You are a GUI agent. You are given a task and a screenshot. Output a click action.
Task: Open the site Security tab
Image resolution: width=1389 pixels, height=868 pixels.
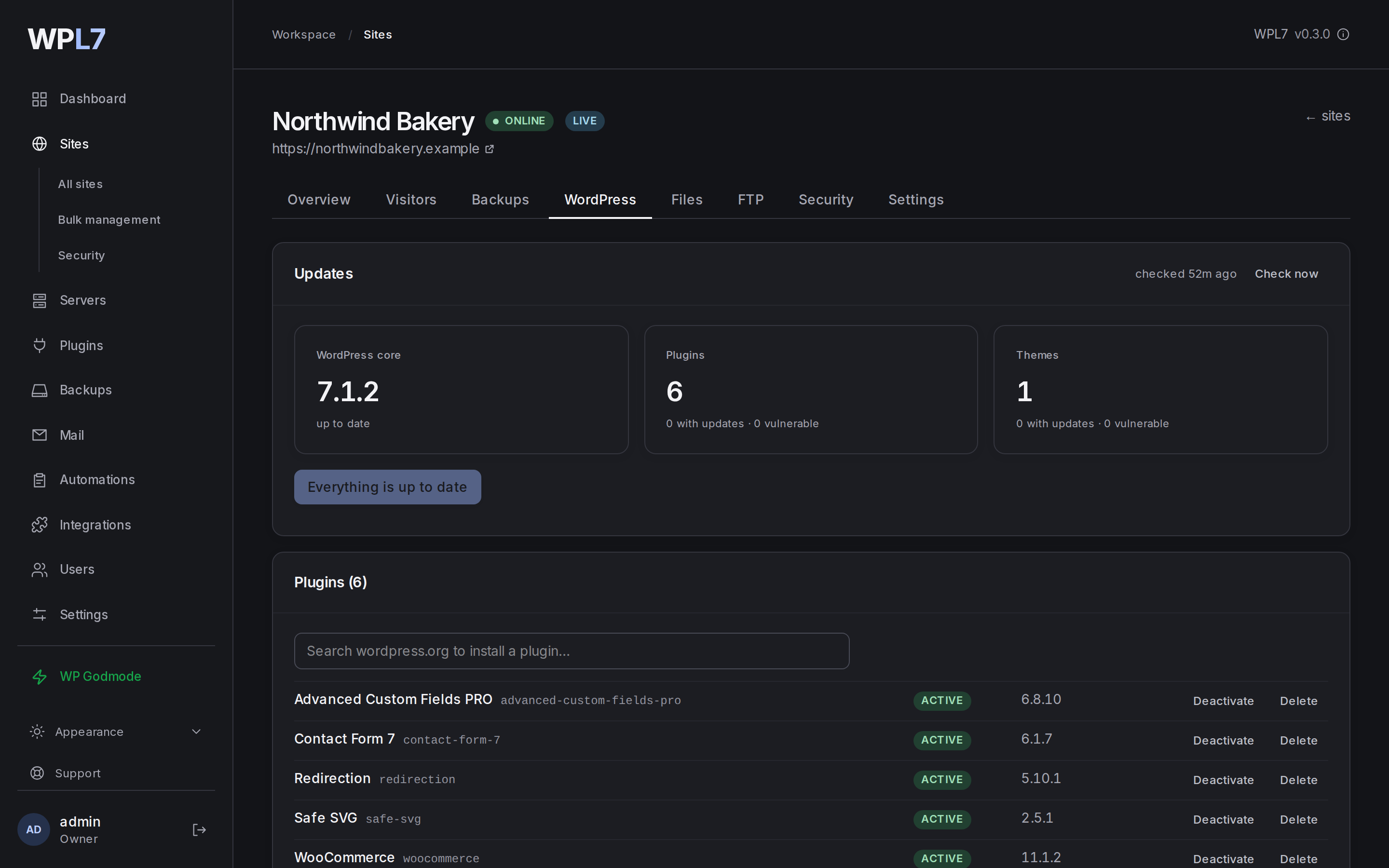tap(825, 200)
